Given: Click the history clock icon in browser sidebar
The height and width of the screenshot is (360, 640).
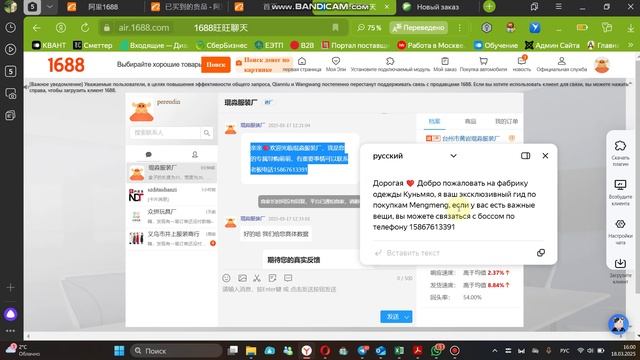Looking at the screenshot, I should (x=11, y=28).
